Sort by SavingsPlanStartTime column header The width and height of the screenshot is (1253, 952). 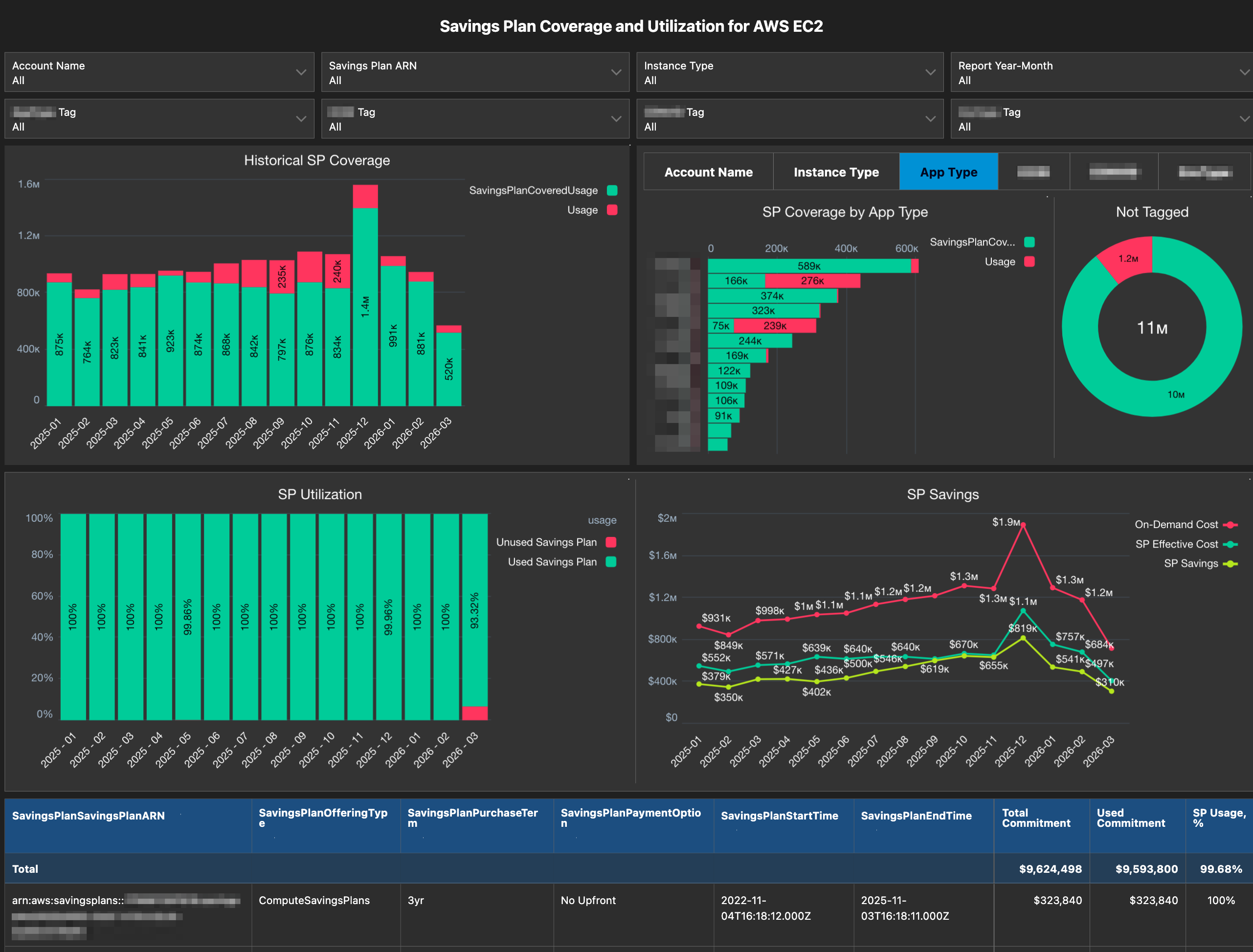784,826
